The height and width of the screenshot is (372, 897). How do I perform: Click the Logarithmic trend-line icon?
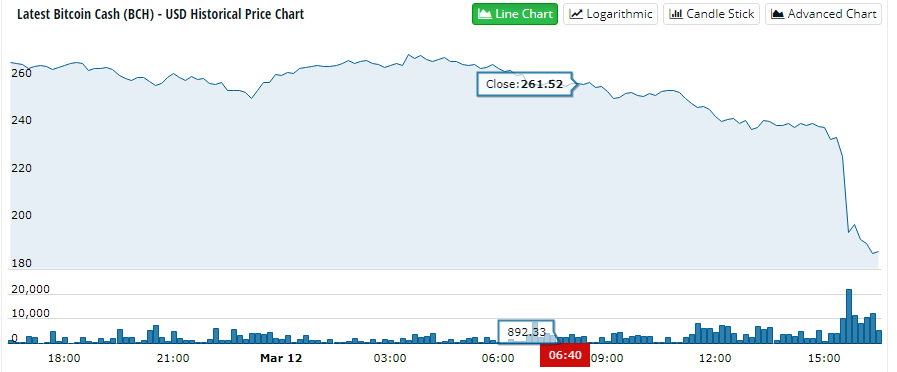click(x=576, y=14)
